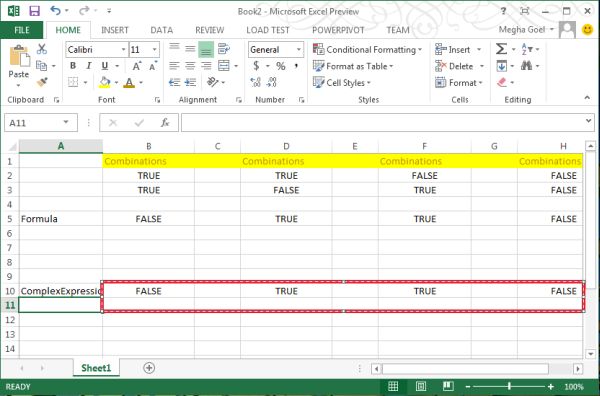The width and height of the screenshot is (600, 396).
Task: Click the Clear eraser icon
Action: click(x=502, y=82)
